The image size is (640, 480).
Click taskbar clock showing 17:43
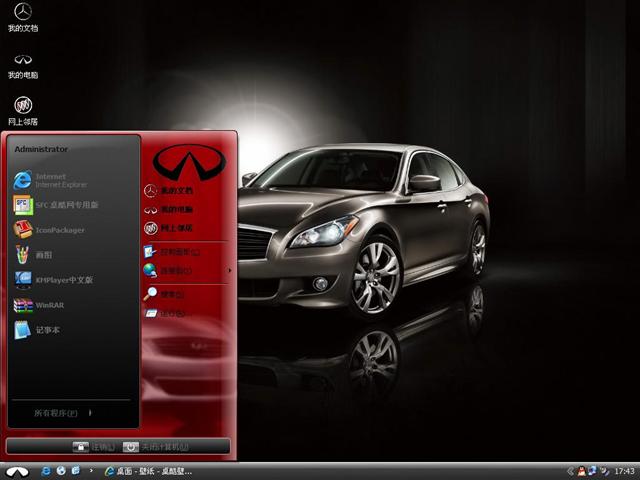pos(624,471)
